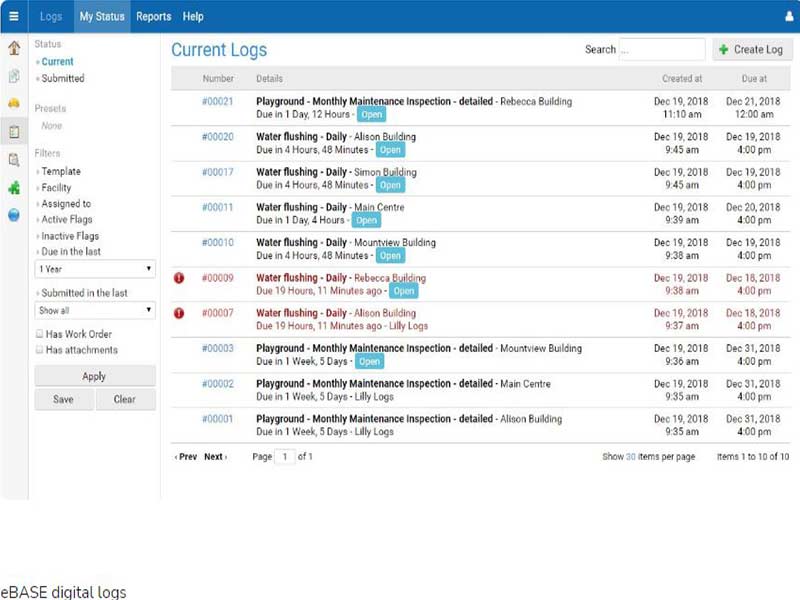Click the red alert icon for log #00009
The image size is (800, 600).
(179, 278)
